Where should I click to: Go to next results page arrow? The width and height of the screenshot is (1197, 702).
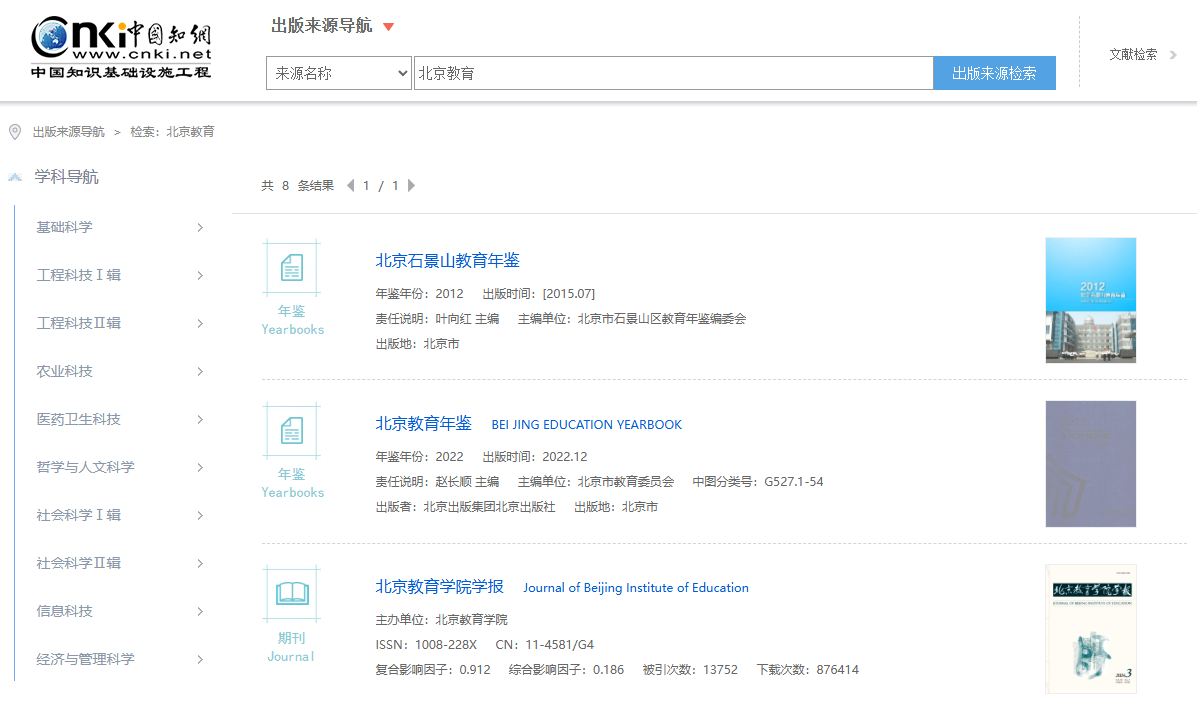[x=411, y=185]
